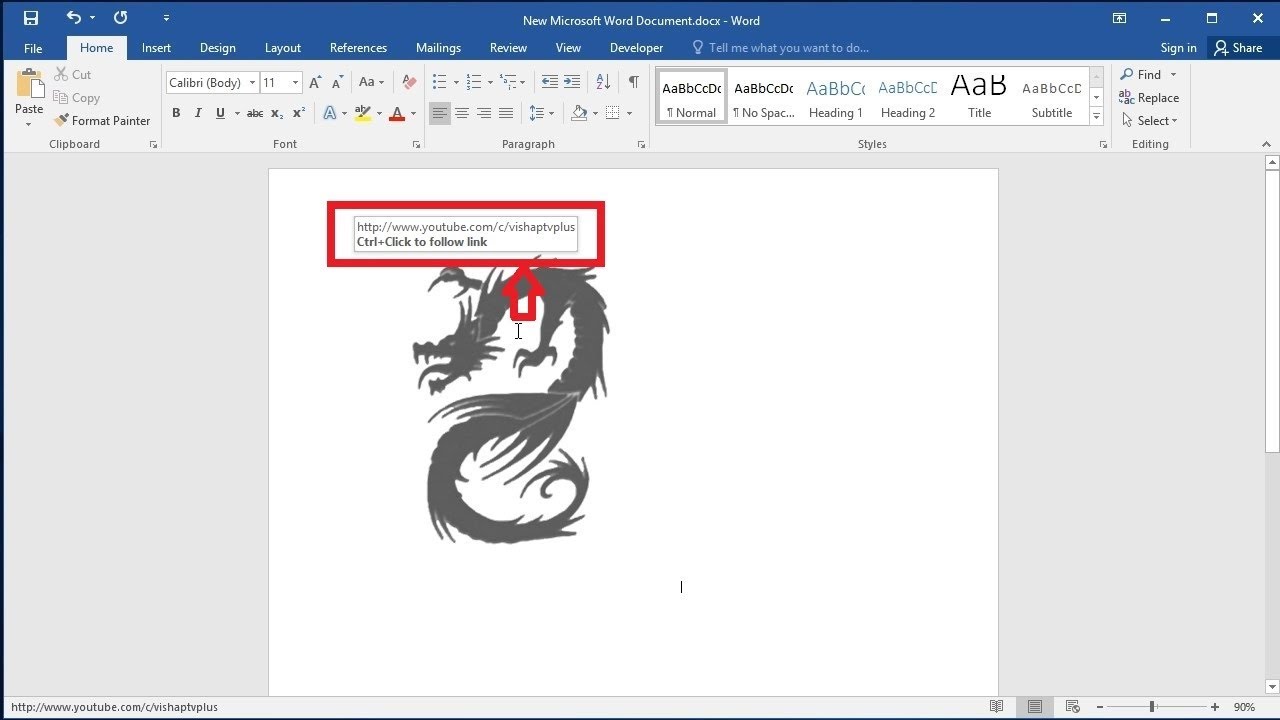Open the font size dropdown

(x=295, y=83)
